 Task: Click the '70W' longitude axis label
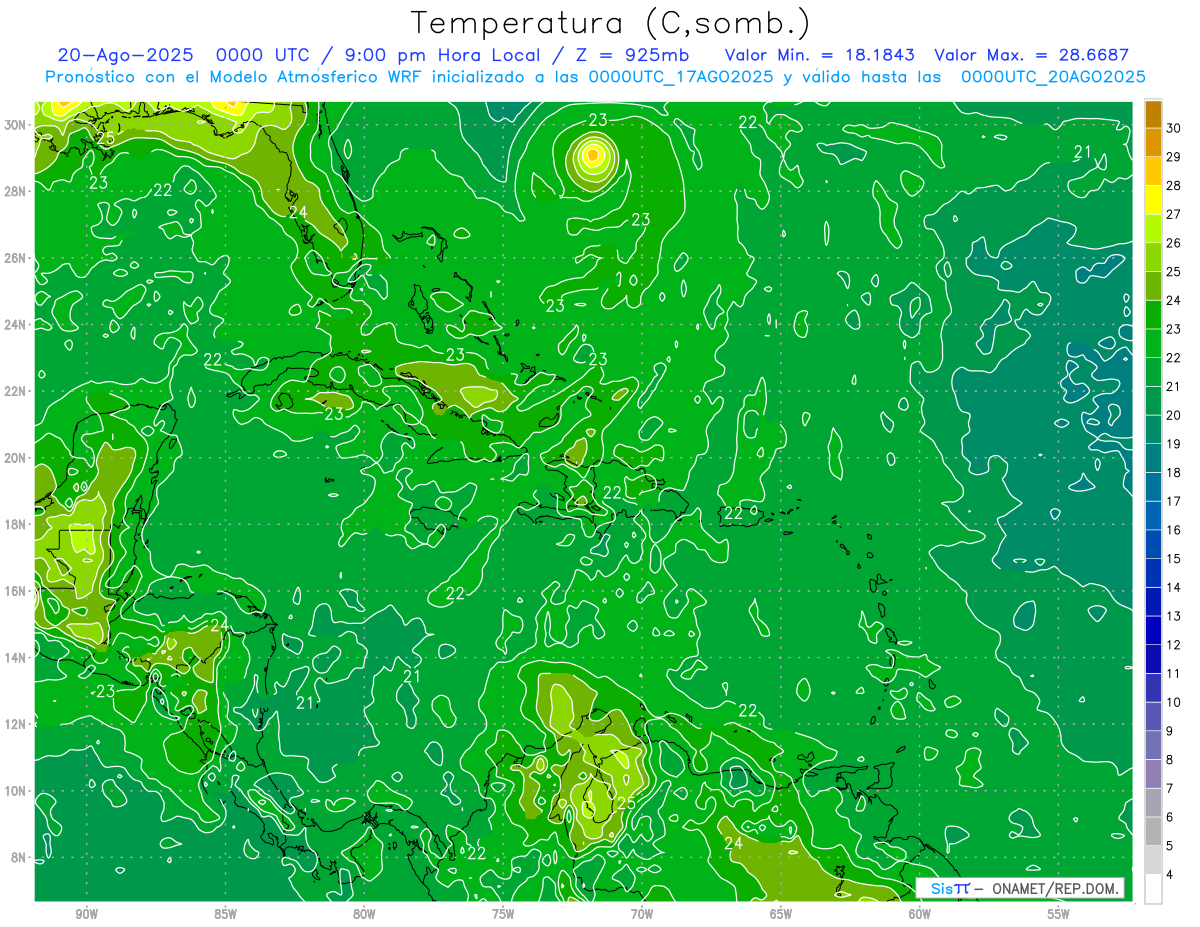coord(642,914)
